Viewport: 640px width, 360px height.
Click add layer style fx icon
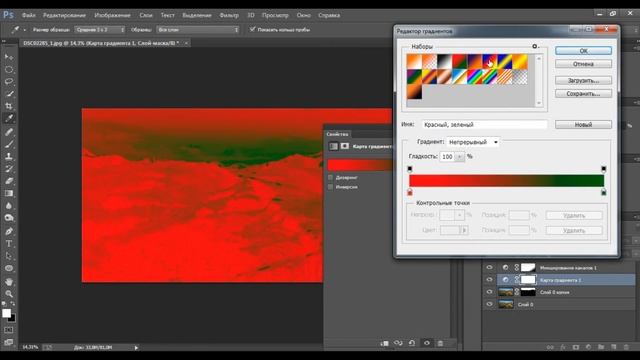(563, 347)
